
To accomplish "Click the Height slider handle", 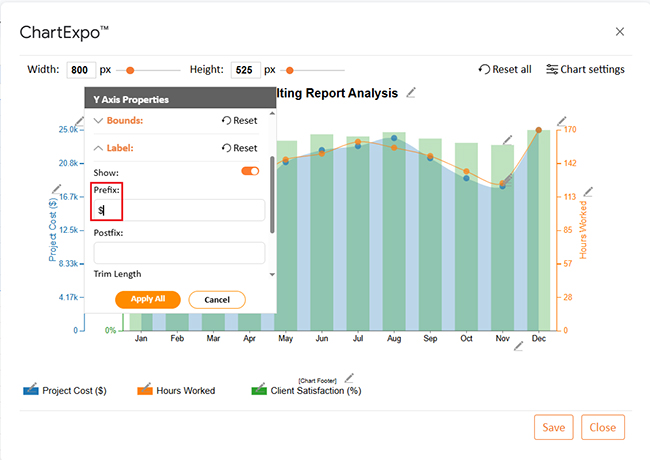I will pos(290,70).
